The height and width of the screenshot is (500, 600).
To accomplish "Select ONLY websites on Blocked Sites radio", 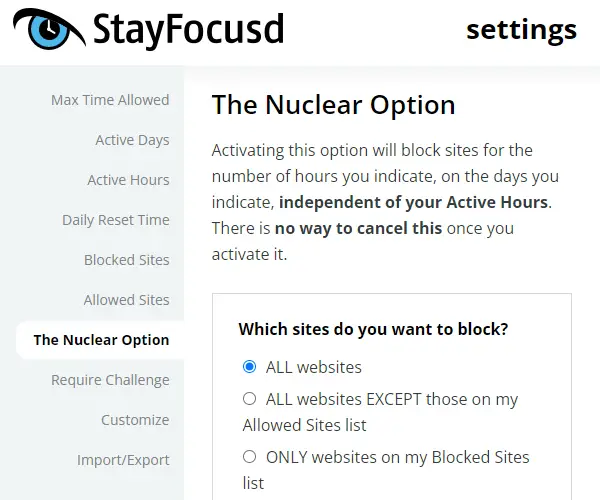I will point(249,456).
